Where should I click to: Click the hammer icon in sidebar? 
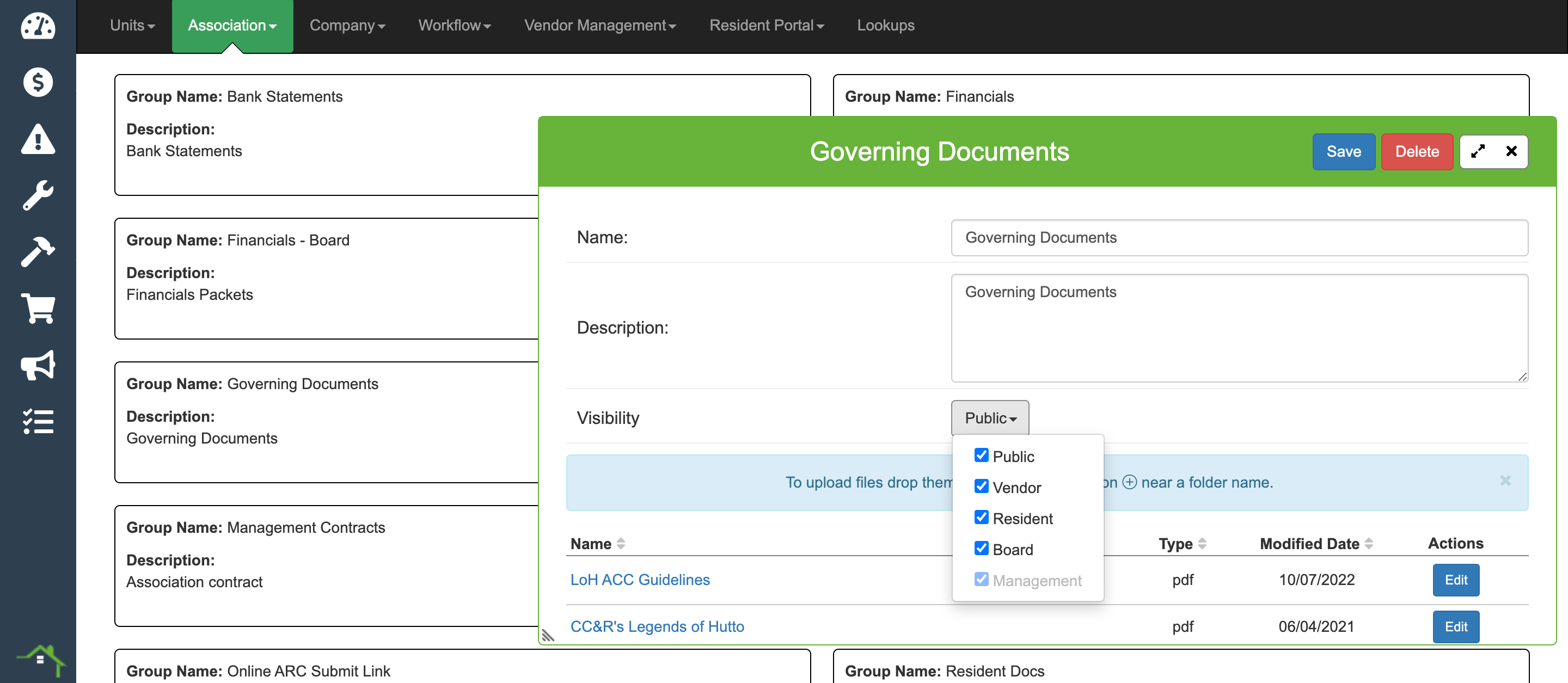(38, 252)
